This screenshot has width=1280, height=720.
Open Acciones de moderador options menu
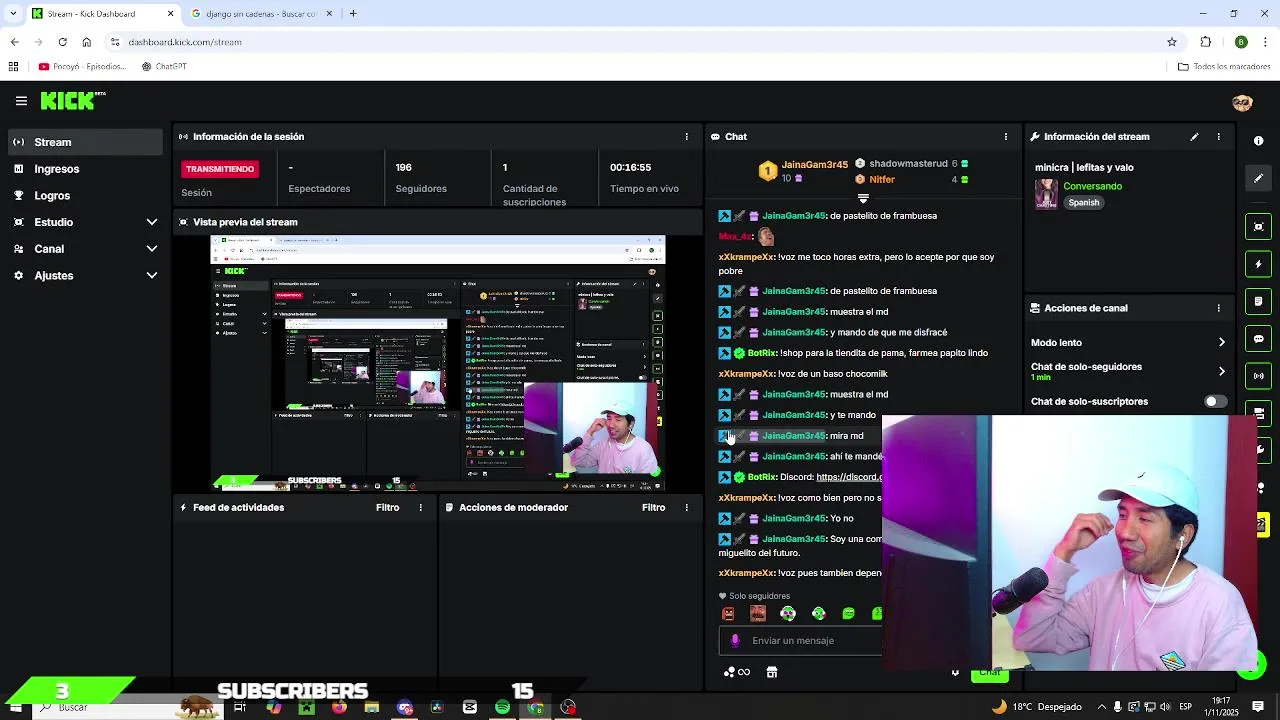click(x=686, y=508)
